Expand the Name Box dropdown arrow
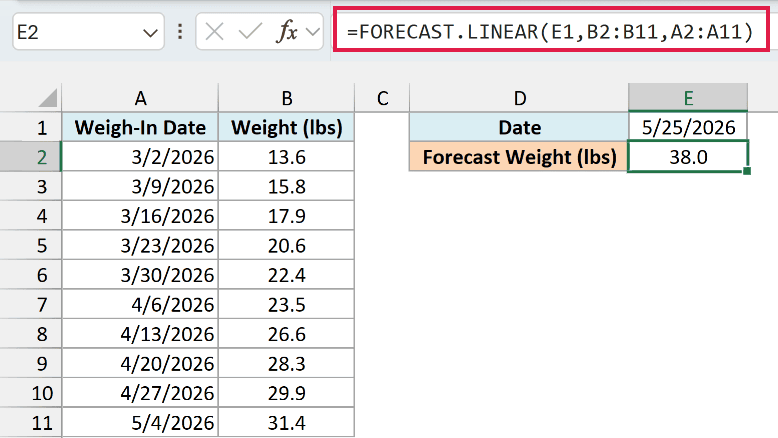The height and width of the screenshot is (438, 778). pyautogui.click(x=150, y=33)
